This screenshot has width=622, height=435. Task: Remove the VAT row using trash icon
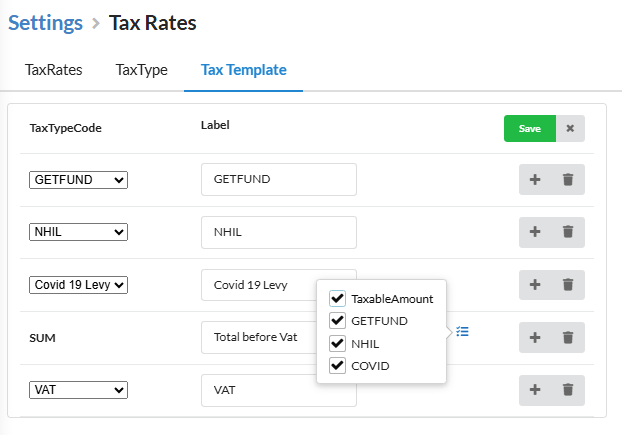tap(568, 390)
